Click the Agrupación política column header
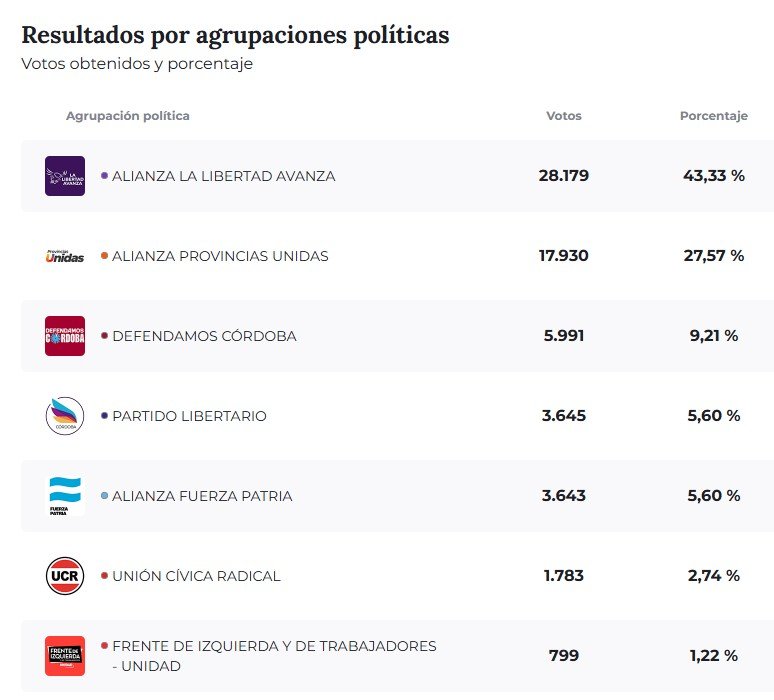Viewport: 774px width, 700px height. 128,116
